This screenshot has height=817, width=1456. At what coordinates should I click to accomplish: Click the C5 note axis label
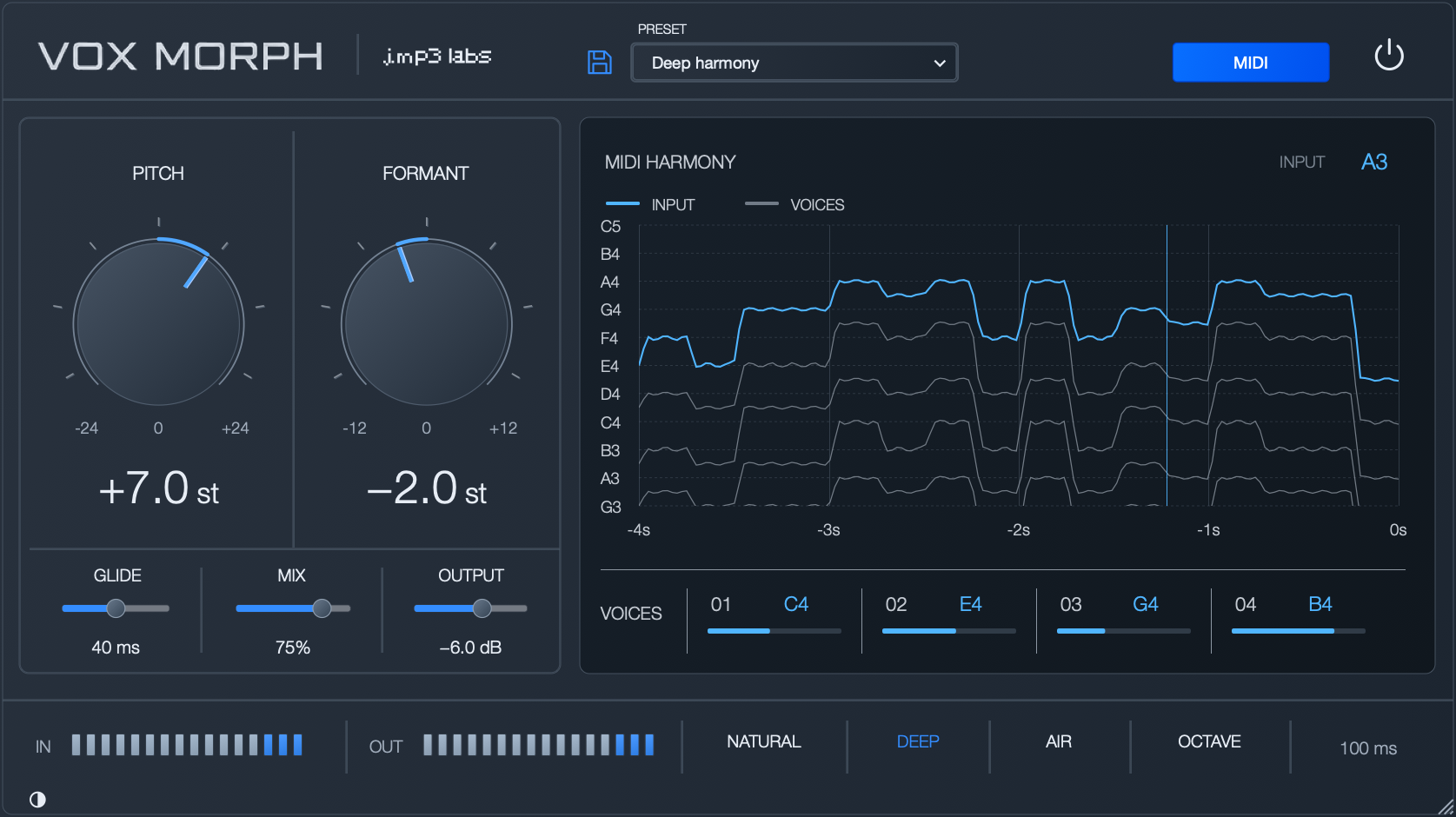pos(610,227)
